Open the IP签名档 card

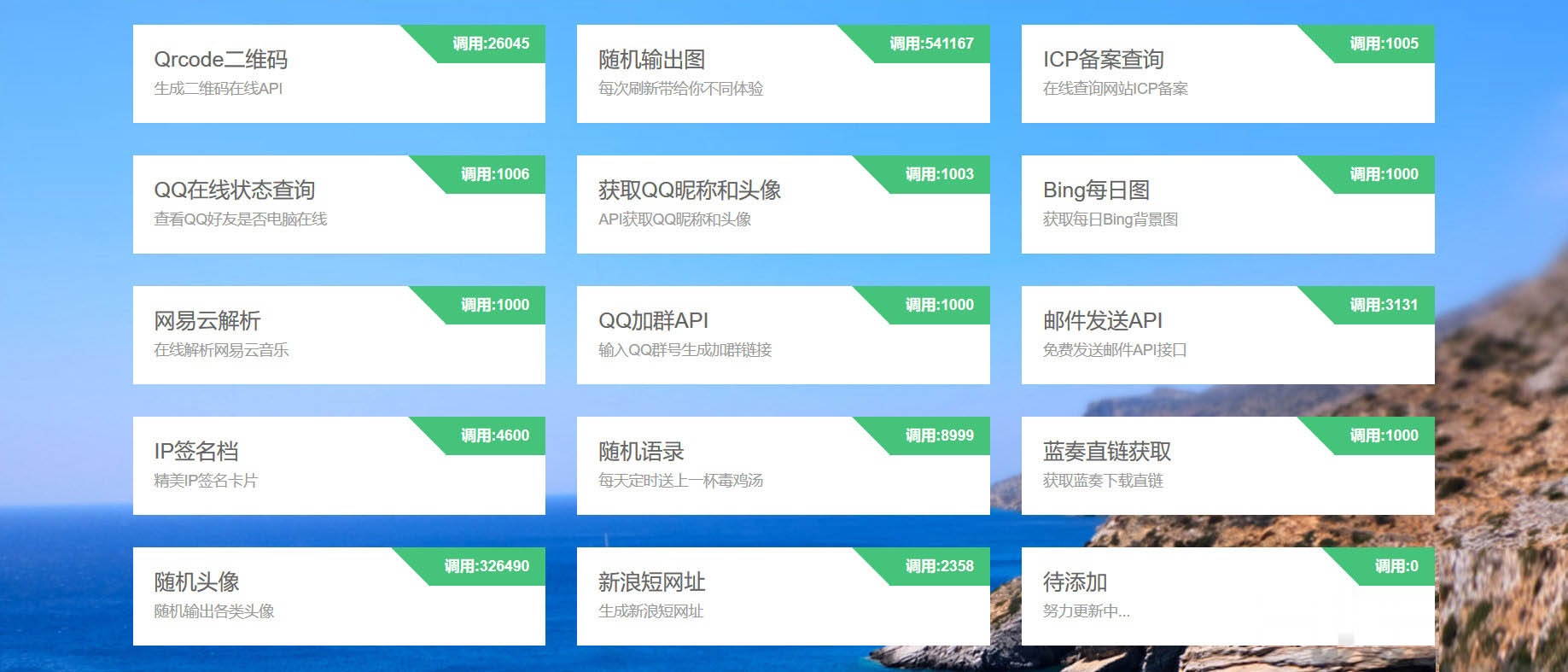pos(339,465)
